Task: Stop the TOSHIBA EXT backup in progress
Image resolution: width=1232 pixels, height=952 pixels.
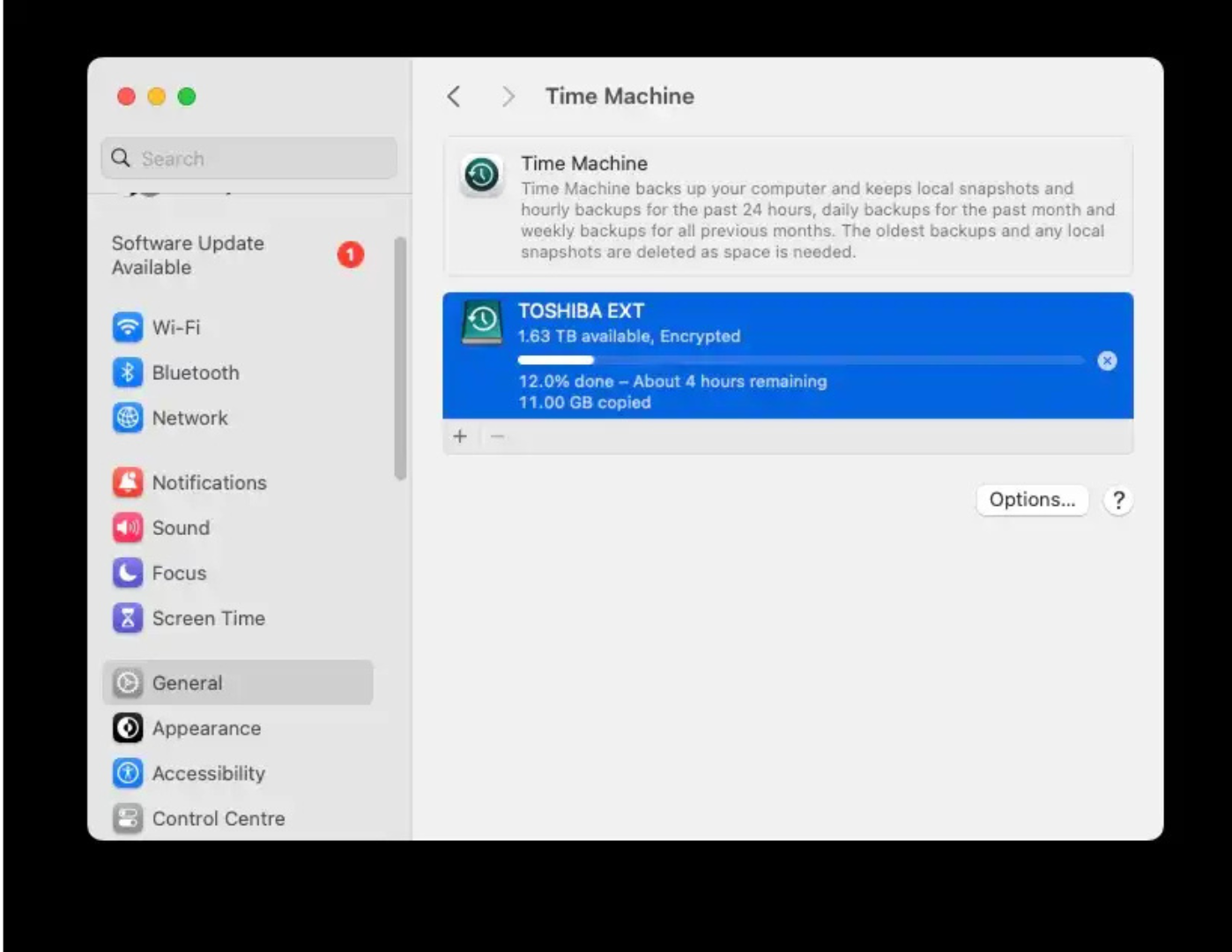Action: coord(1107,361)
